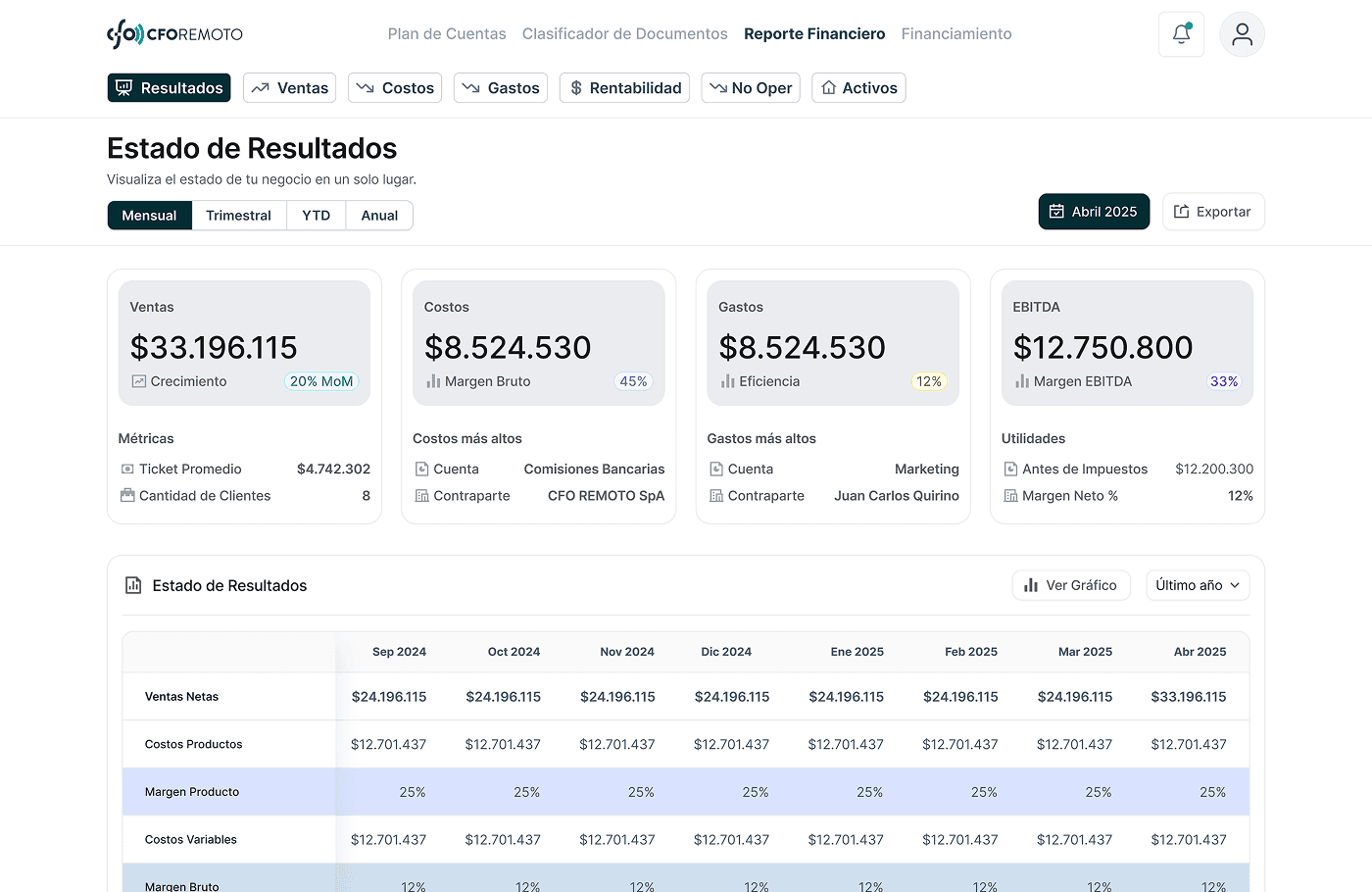This screenshot has height=892, width=1372.
Task: Toggle the Gastos metric filter
Action: click(x=501, y=87)
